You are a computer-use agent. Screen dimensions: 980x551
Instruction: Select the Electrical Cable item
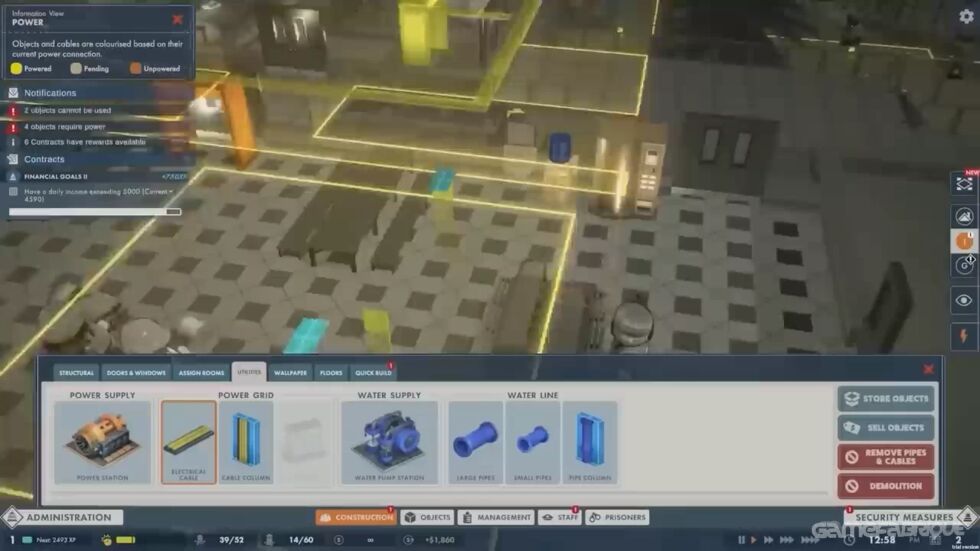point(188,442)
